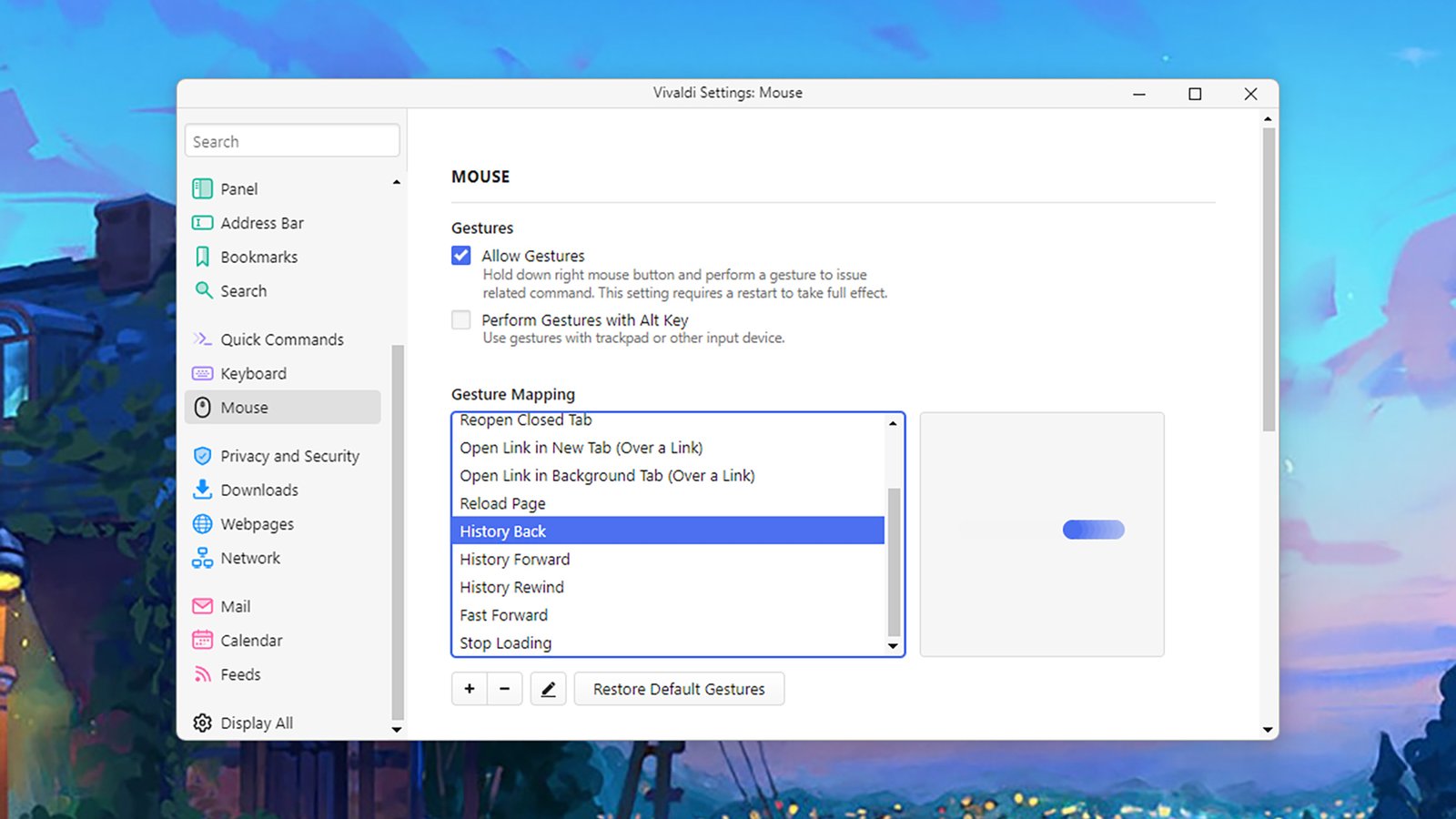Viewport: 1456px width, 819px height.
Task: Add a new gesture with plus button
Action: (x=470, y=689)
